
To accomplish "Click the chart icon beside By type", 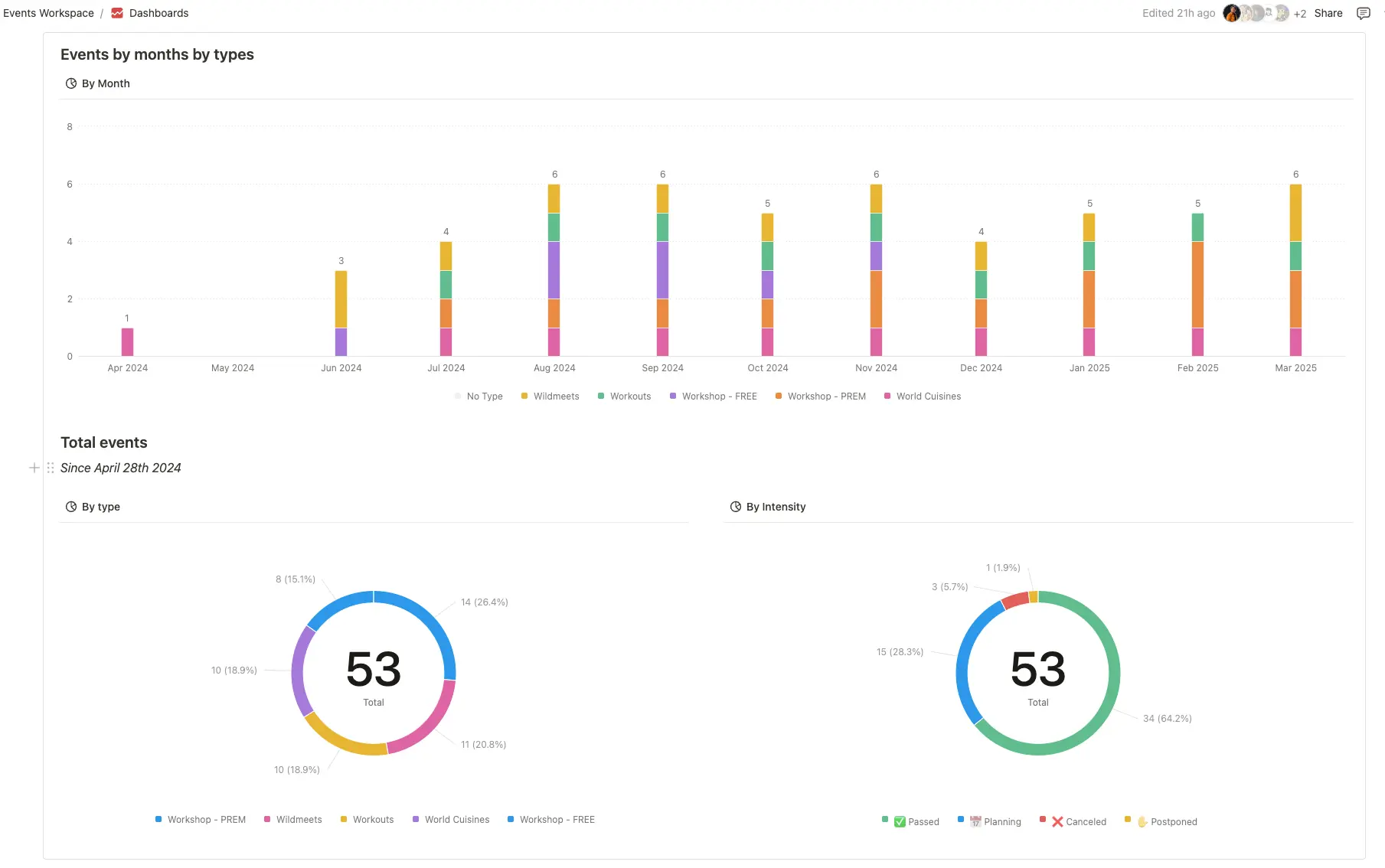I will coord(71,507).
